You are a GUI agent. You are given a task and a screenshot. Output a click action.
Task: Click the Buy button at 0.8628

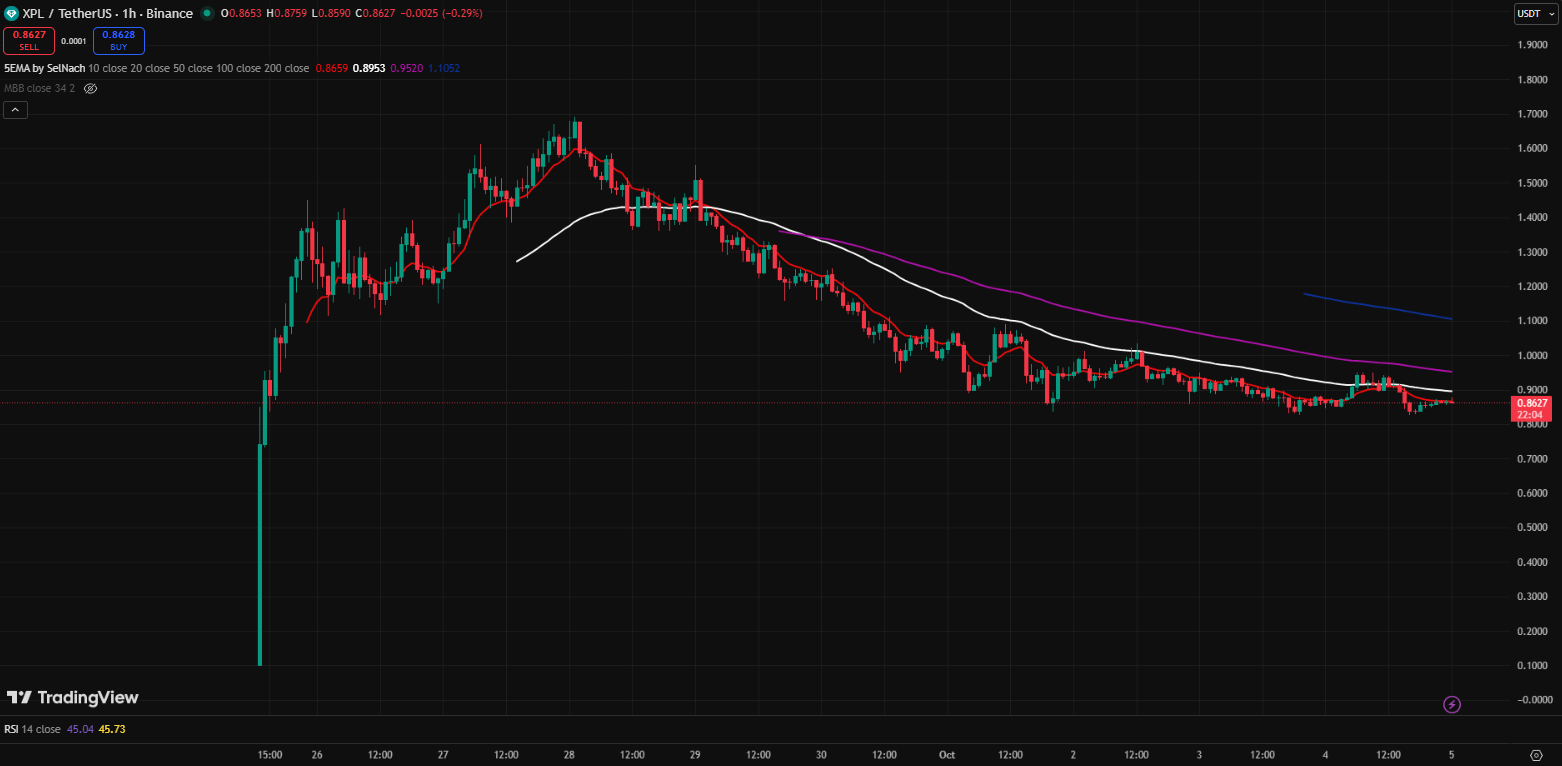click(x=119, y=41)
